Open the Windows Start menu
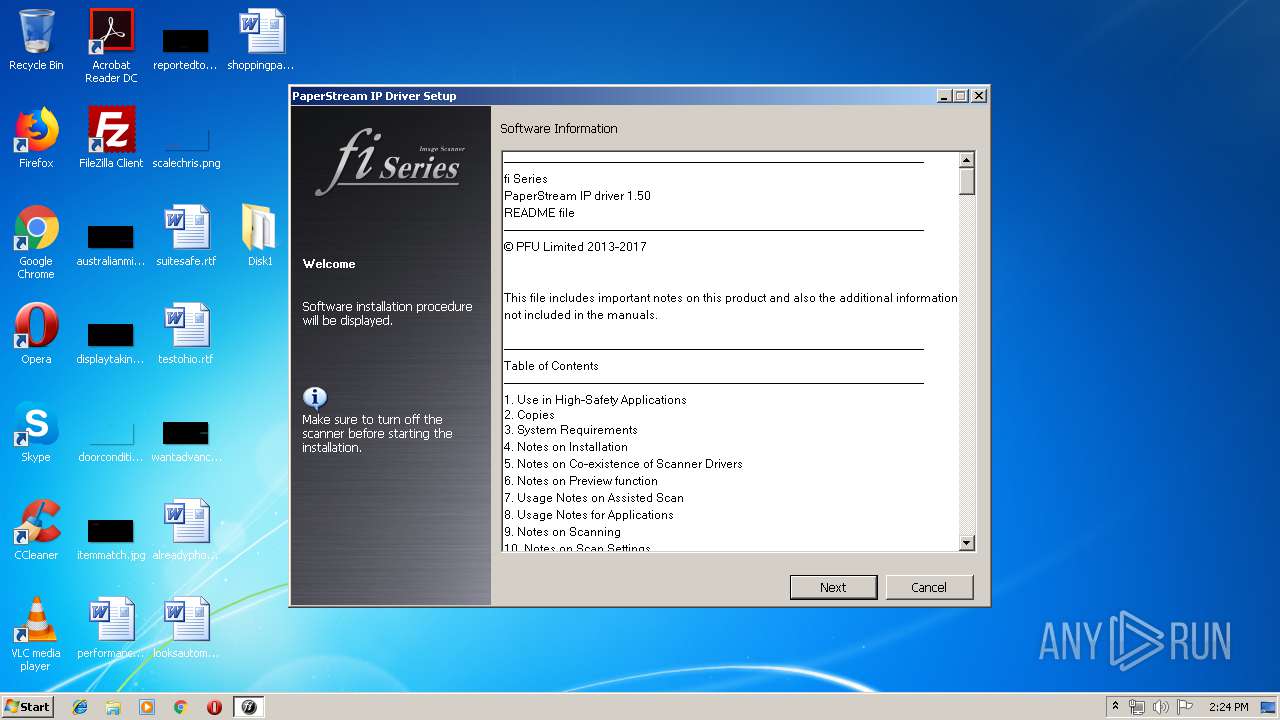This screenshot has width=1280, height=720. tap(28, 706)
